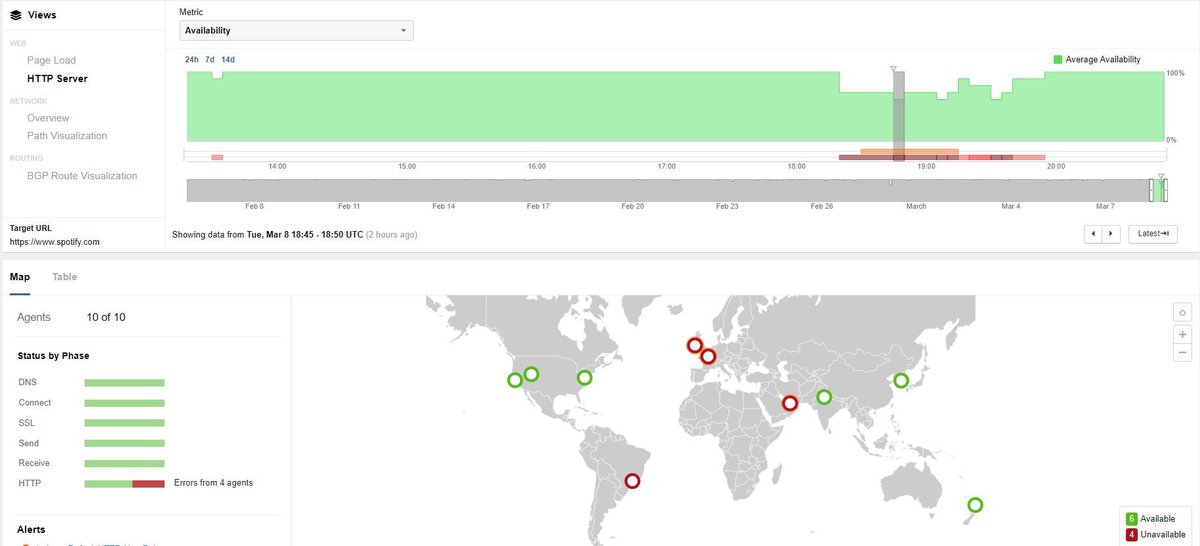Select the green agent marker near New Zealand
The image size is (1200, 546).
[x=975, y=505]
